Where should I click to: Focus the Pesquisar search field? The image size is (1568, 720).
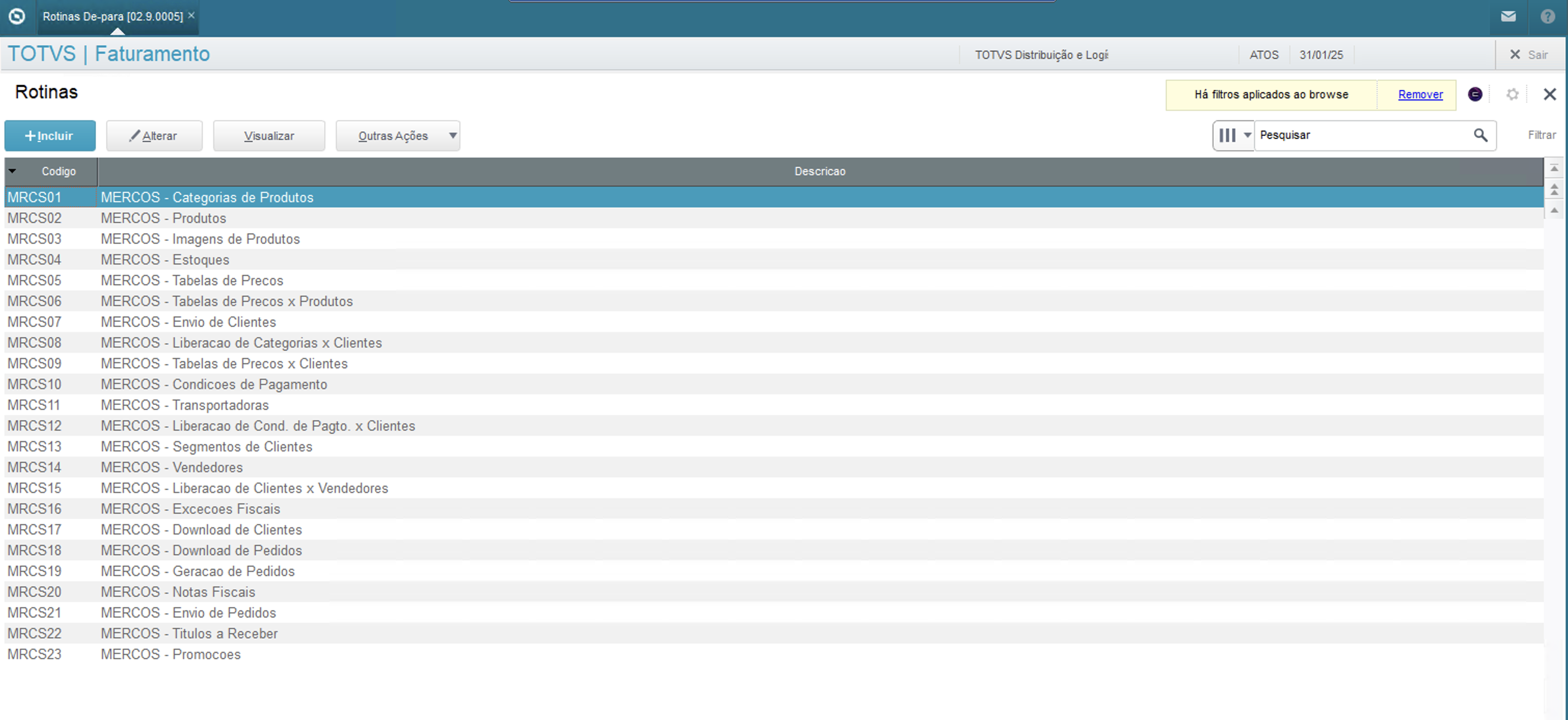coord(1362,135)
